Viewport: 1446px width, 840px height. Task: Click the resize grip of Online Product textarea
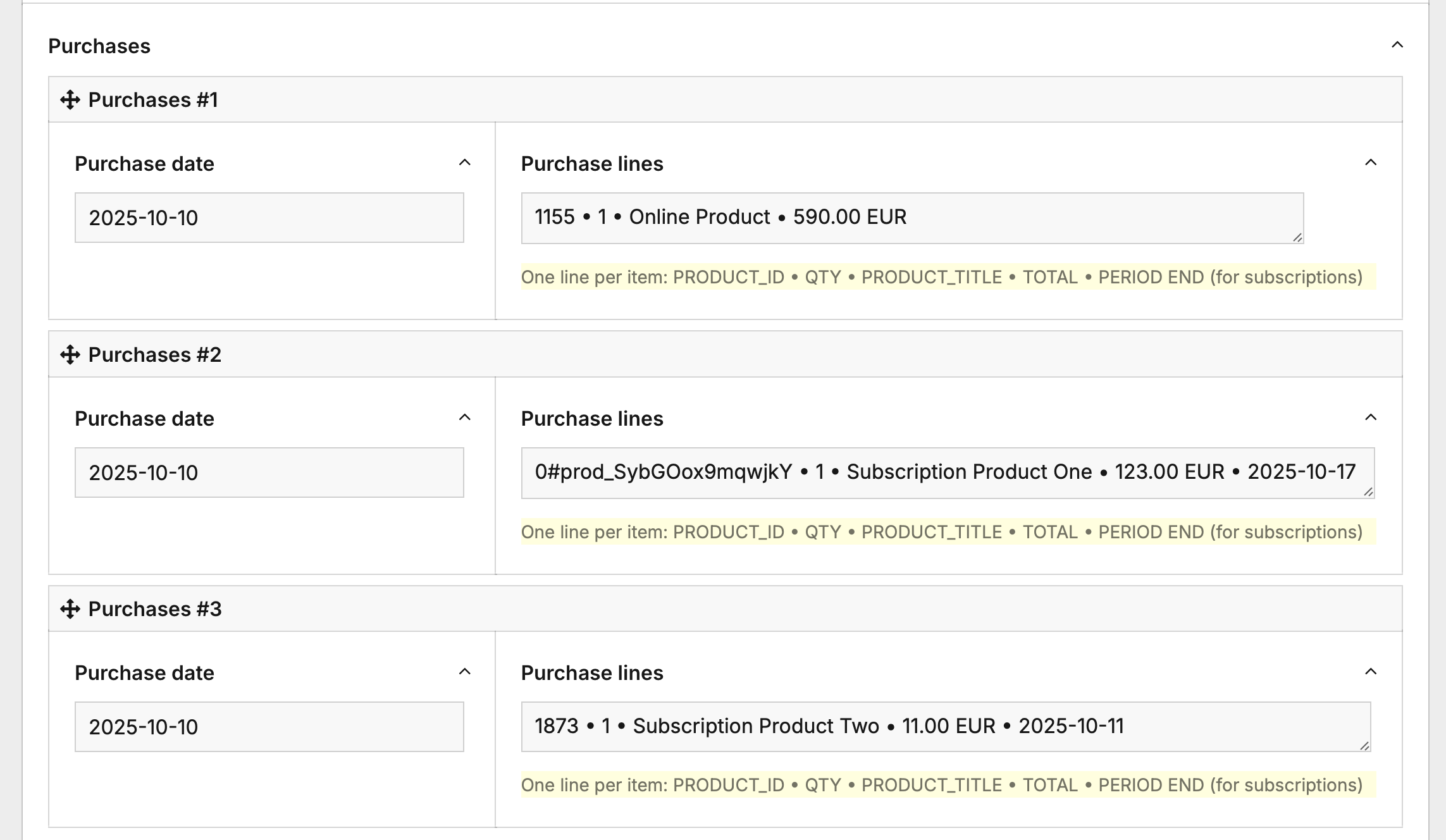[1297, 237]
